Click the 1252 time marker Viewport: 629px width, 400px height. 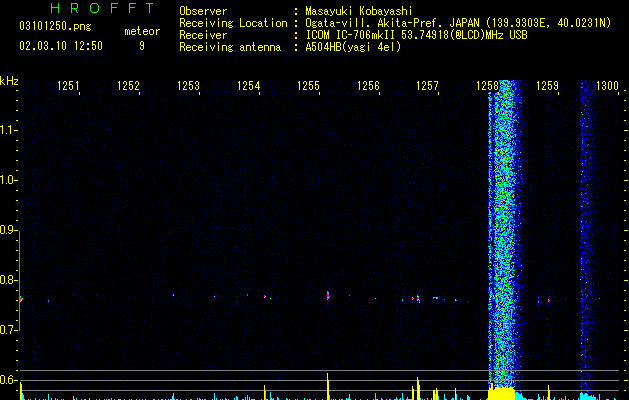coord(128,86)
